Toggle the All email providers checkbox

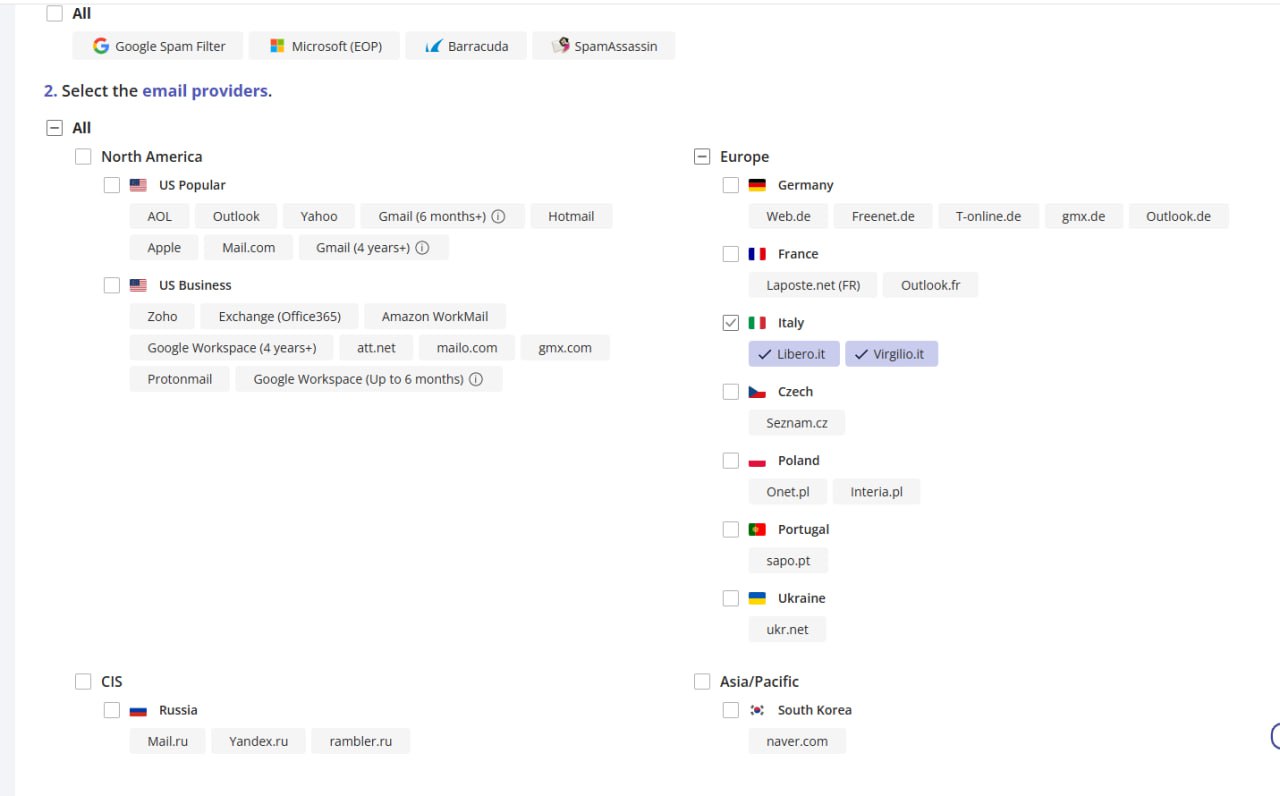coord(54,128)
